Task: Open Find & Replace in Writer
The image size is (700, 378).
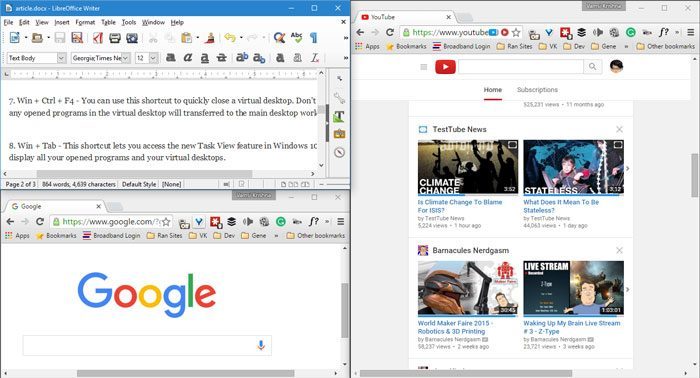Action: (279, 38)
